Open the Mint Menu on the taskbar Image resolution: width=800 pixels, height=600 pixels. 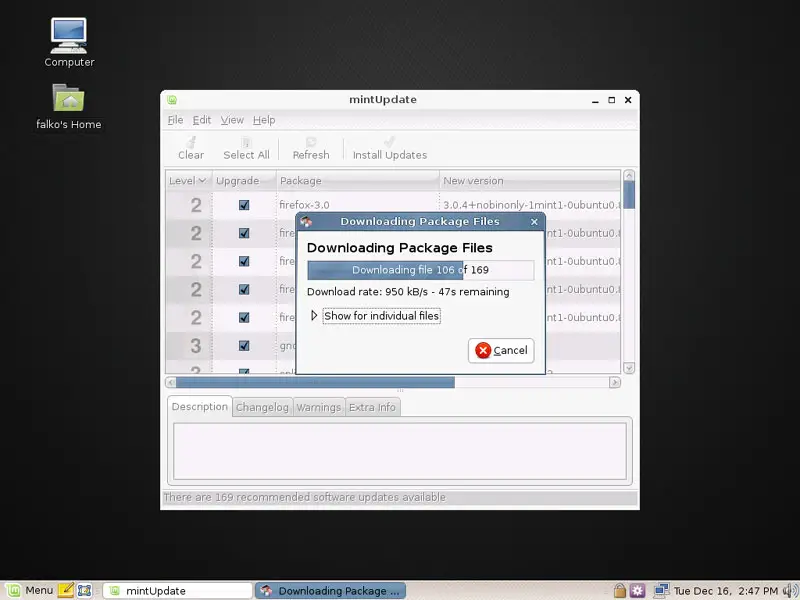29,590
